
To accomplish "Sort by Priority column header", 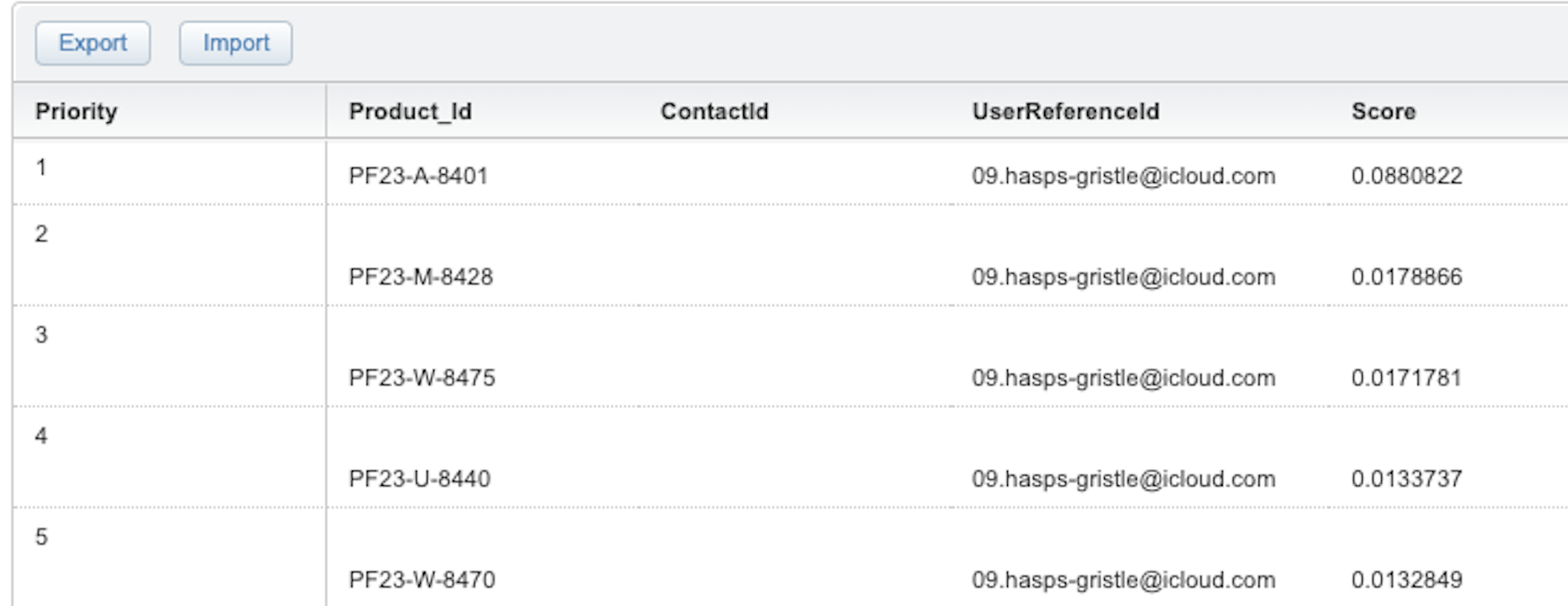I will coord(76,111).
